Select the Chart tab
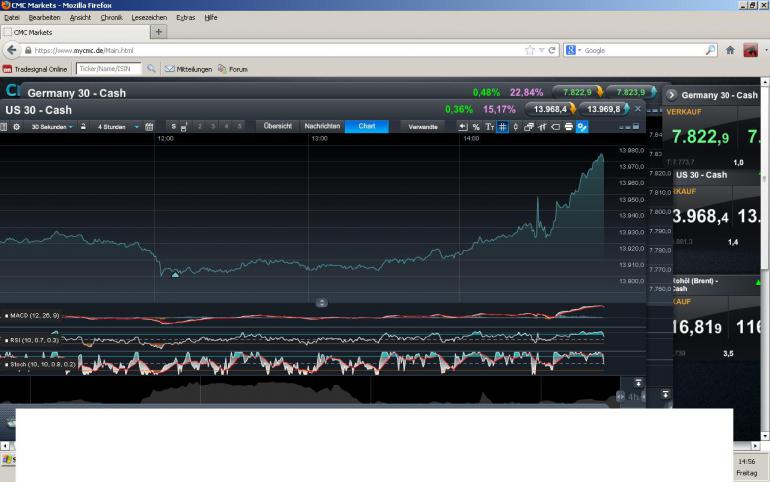770x482 pixels. pos(367,126)
